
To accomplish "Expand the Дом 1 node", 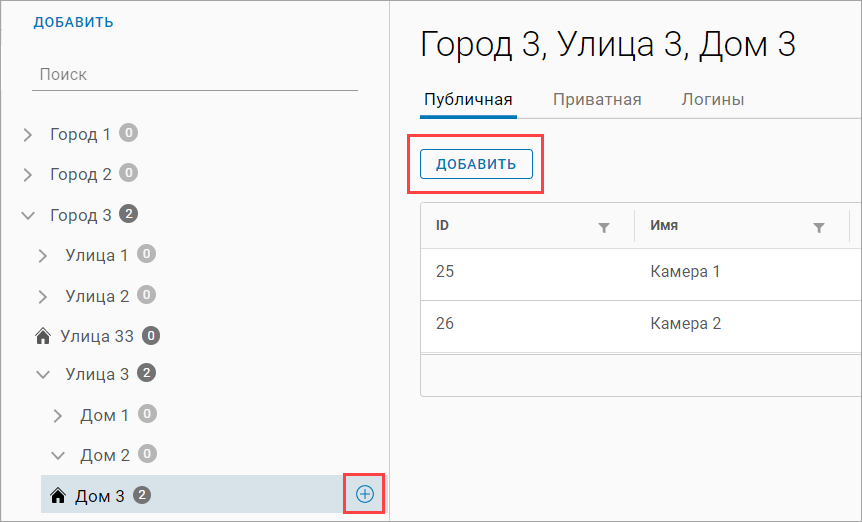I will pyautogui.click(x=58, y=415).
